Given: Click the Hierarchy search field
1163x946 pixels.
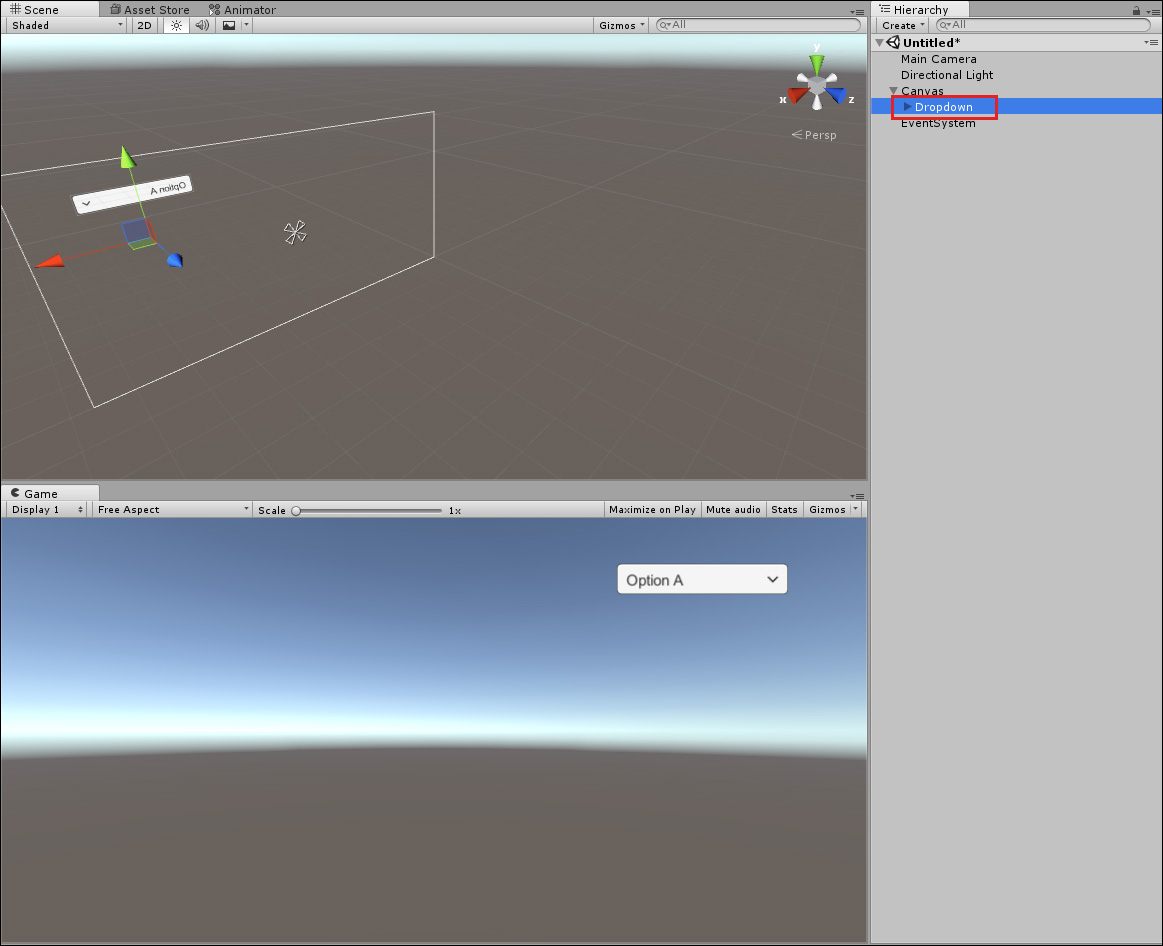Looking at the screenshot, I should tap(1045, 25).
